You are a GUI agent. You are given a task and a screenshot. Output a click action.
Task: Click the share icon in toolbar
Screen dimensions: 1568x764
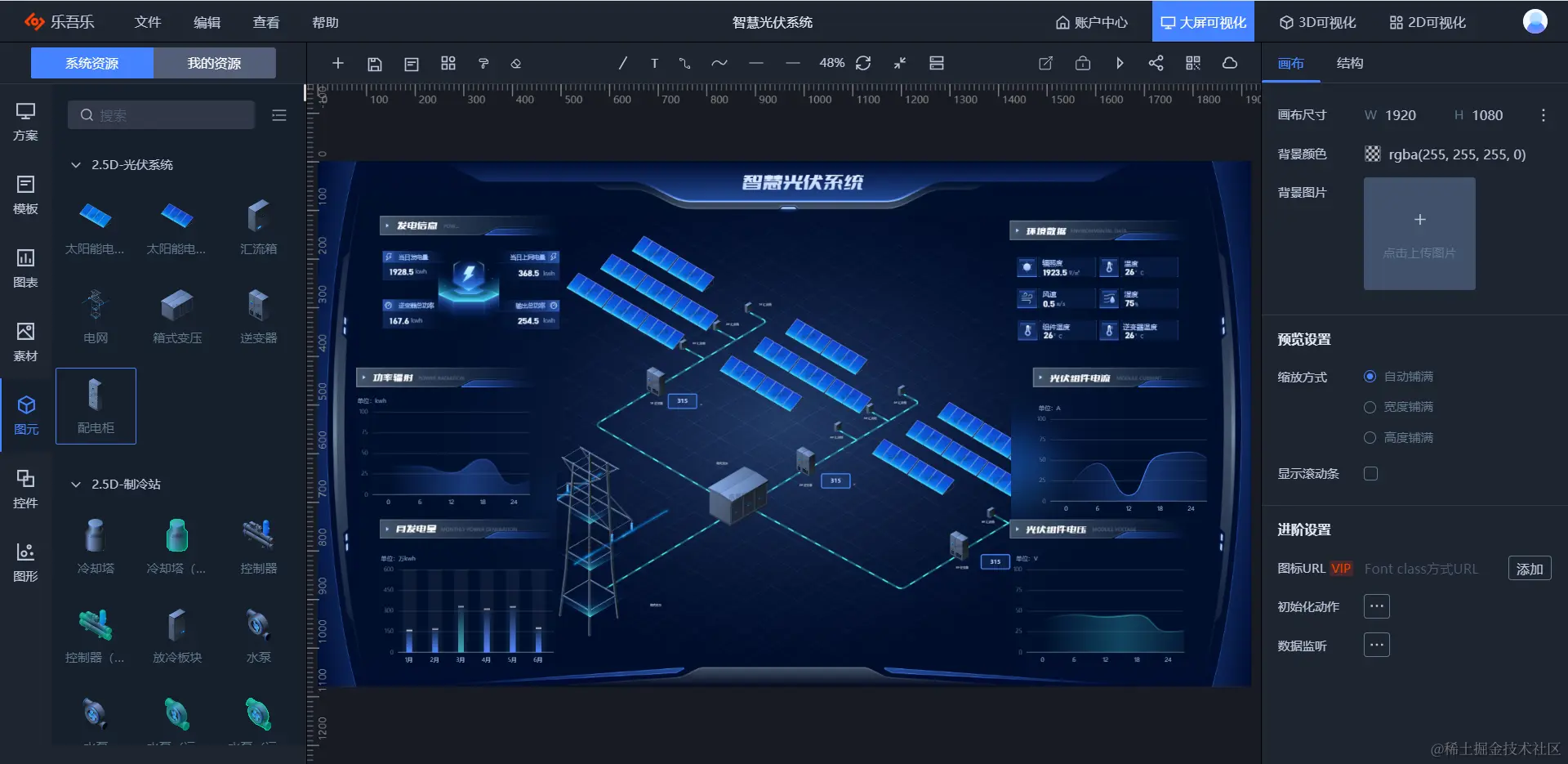1156,63
